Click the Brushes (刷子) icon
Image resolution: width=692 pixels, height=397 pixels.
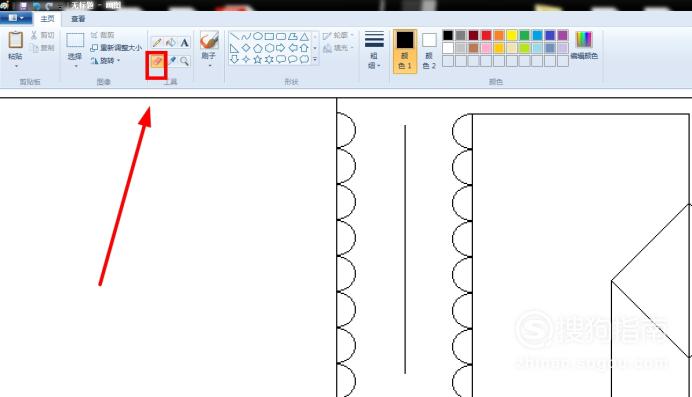click(209, 40)
